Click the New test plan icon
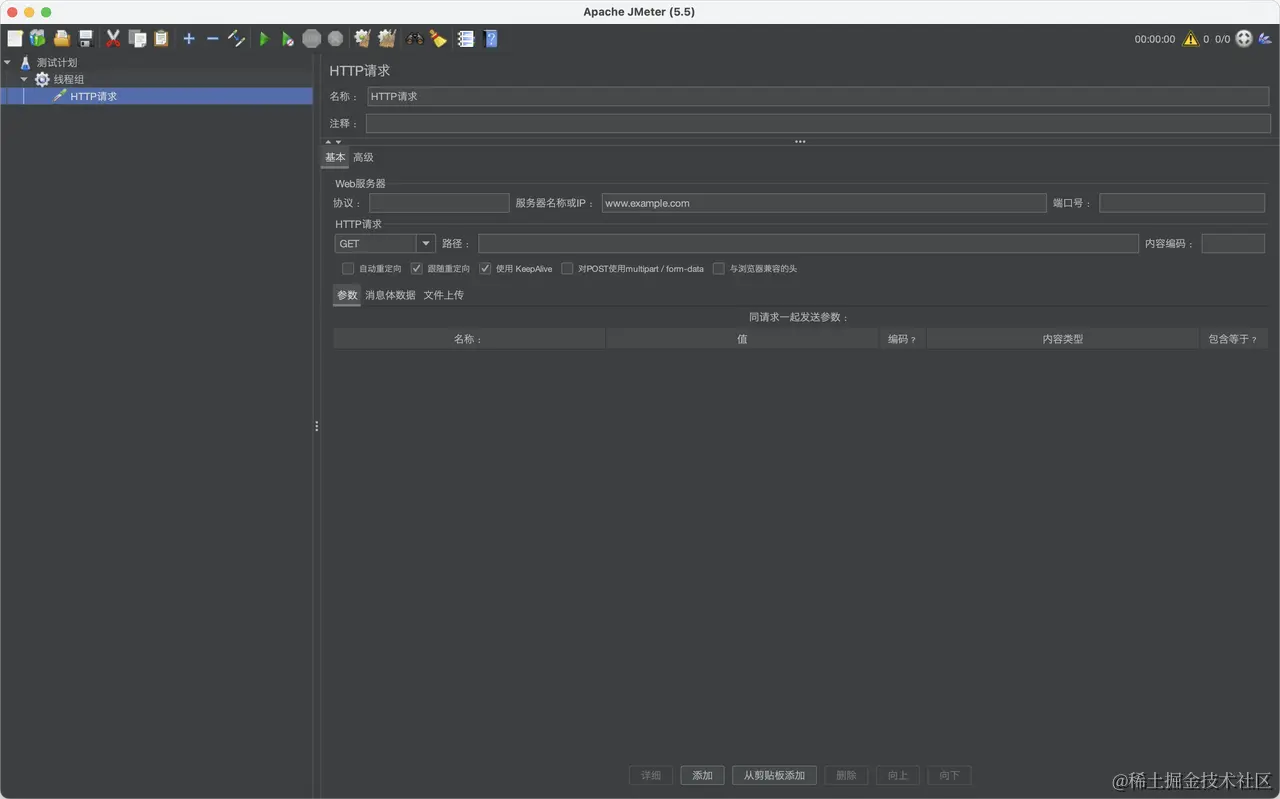1280x799 pixels. [x=15, y=39]
